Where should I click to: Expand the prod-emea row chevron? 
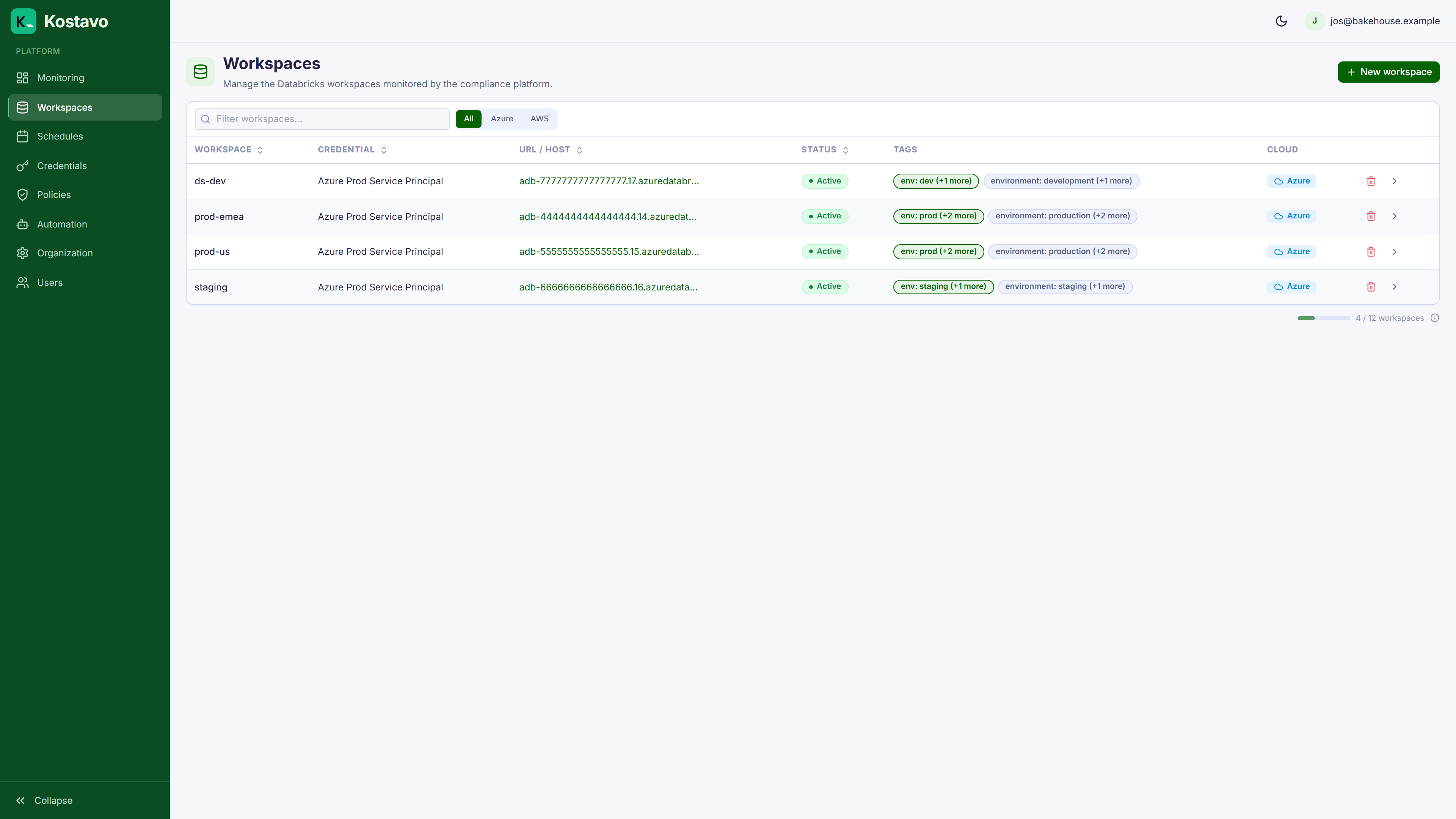[1395, 216]
